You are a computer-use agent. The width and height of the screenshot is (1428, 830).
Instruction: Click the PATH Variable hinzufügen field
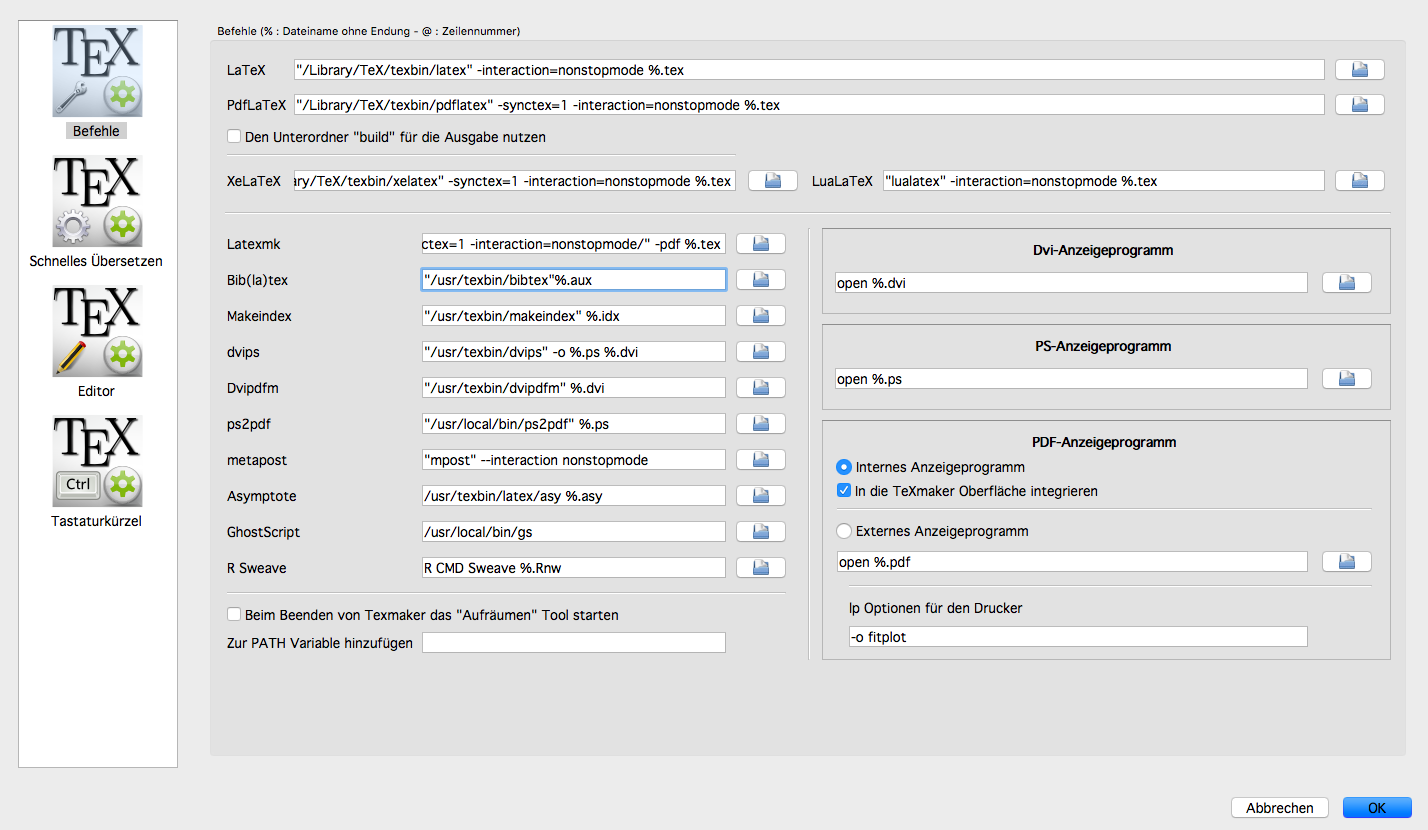573,643
